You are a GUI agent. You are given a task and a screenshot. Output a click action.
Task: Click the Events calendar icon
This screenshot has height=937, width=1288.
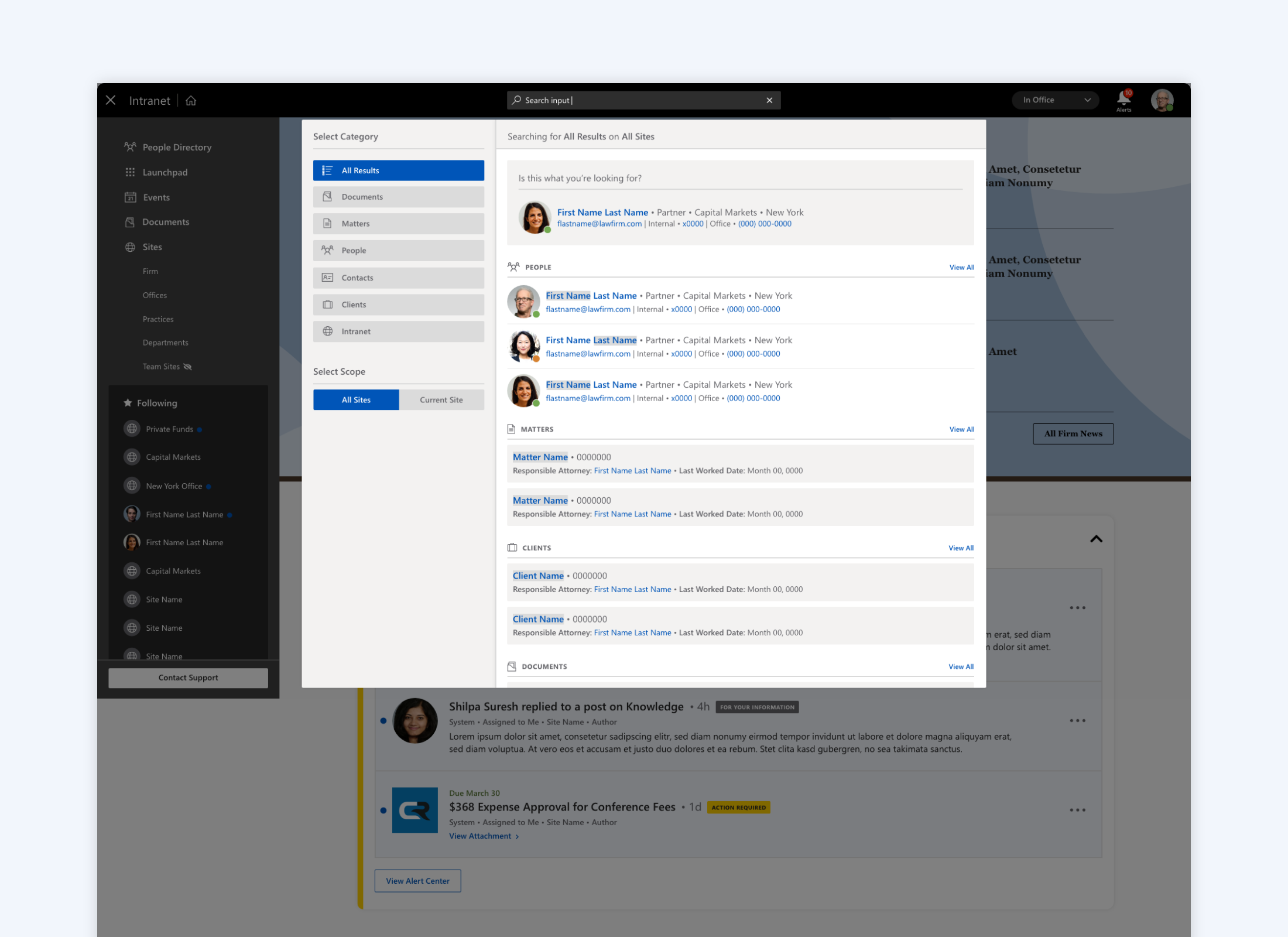[x=131, y=197]
